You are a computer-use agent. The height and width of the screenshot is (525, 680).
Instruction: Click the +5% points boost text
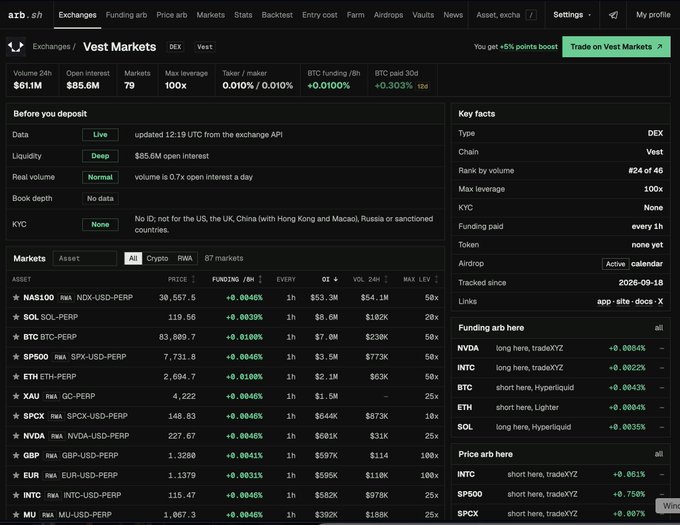tap(528, 46)
